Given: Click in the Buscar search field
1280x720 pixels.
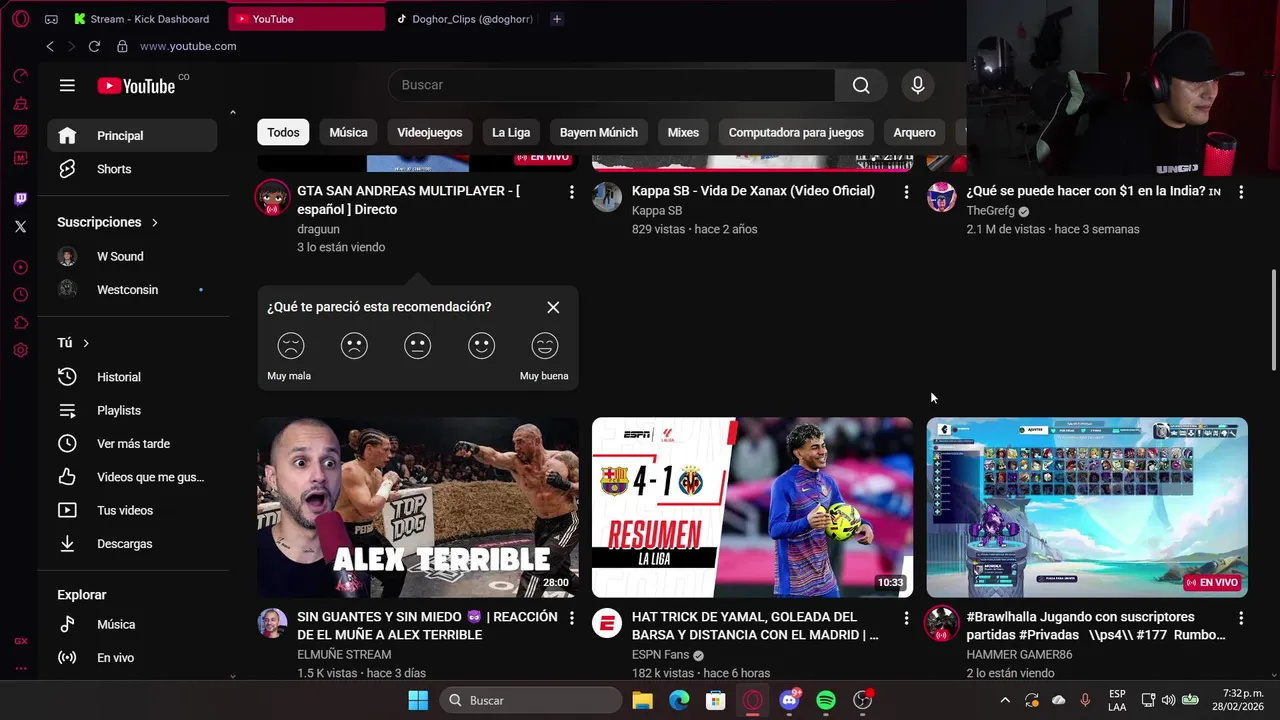Looking at the screenshot, I should coord(611,85).
